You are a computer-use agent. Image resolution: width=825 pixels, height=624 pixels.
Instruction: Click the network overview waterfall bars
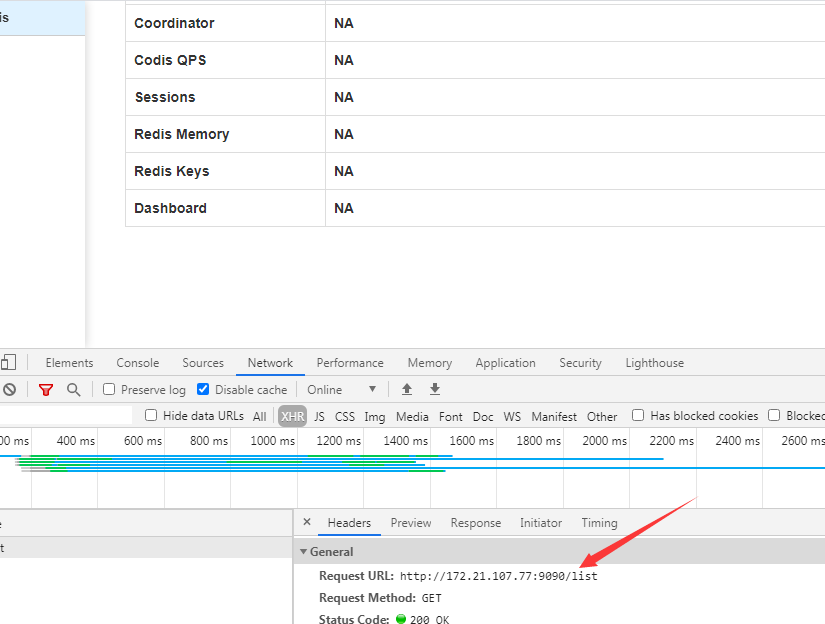click(412, 463)
